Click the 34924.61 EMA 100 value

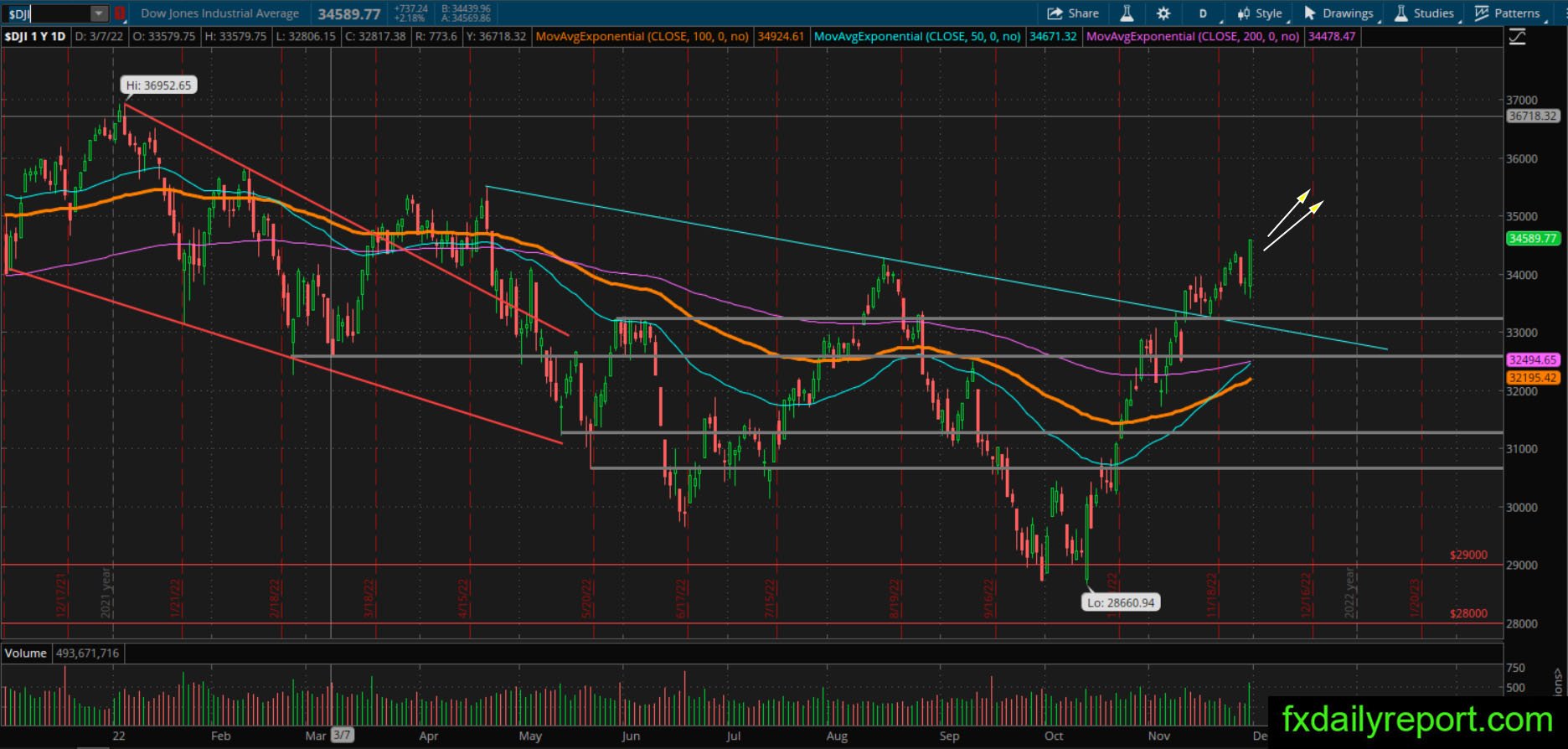(x=780, y=37)
